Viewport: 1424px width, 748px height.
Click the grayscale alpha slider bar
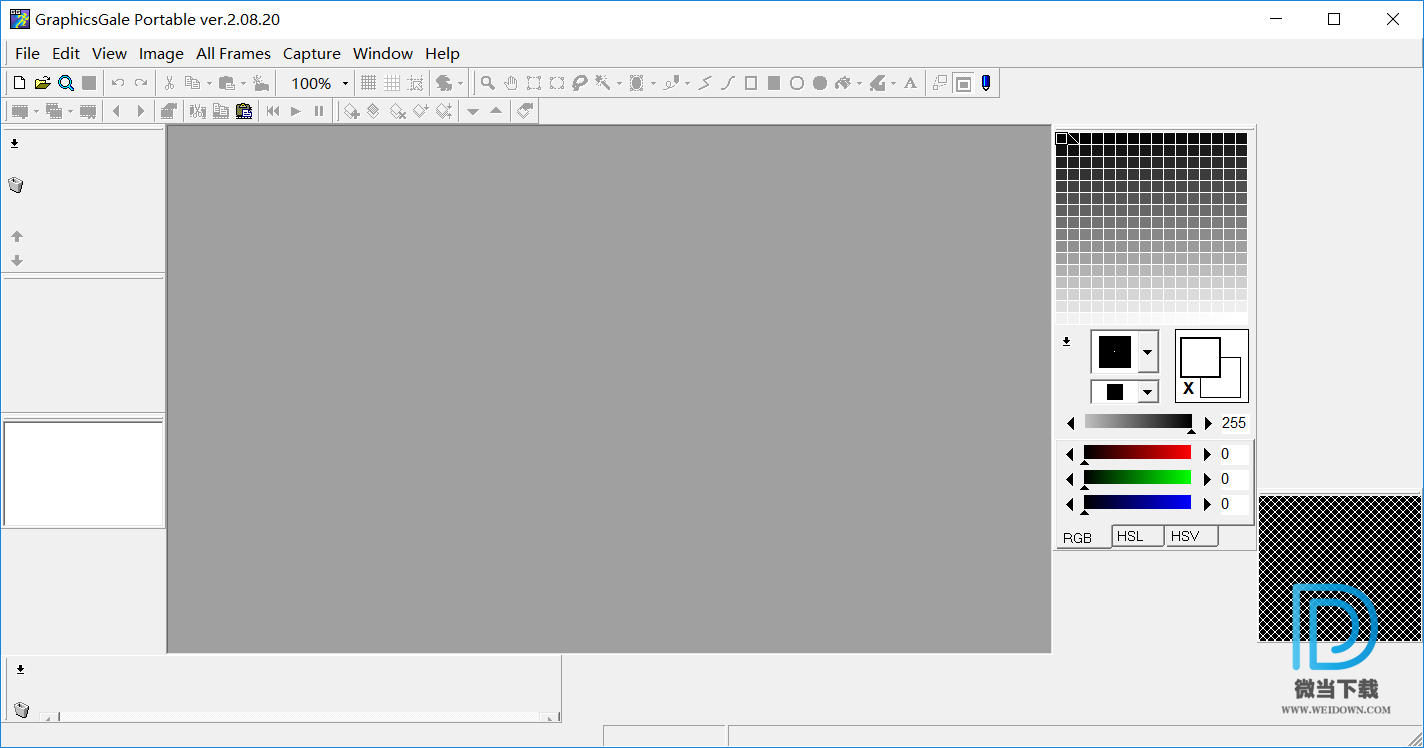(1138, 422)
